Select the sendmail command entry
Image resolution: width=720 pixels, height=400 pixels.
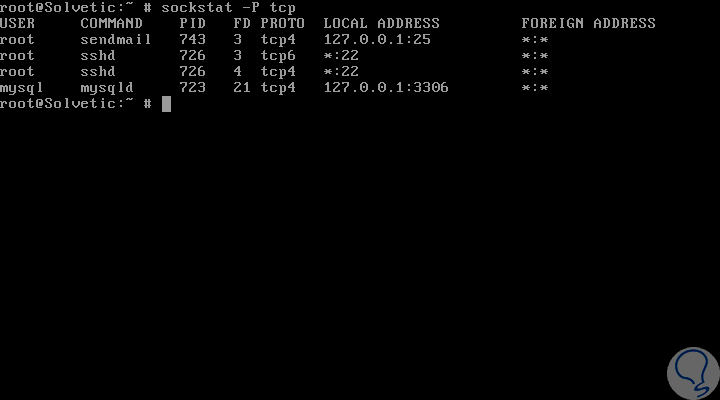(x=116, y=39)
